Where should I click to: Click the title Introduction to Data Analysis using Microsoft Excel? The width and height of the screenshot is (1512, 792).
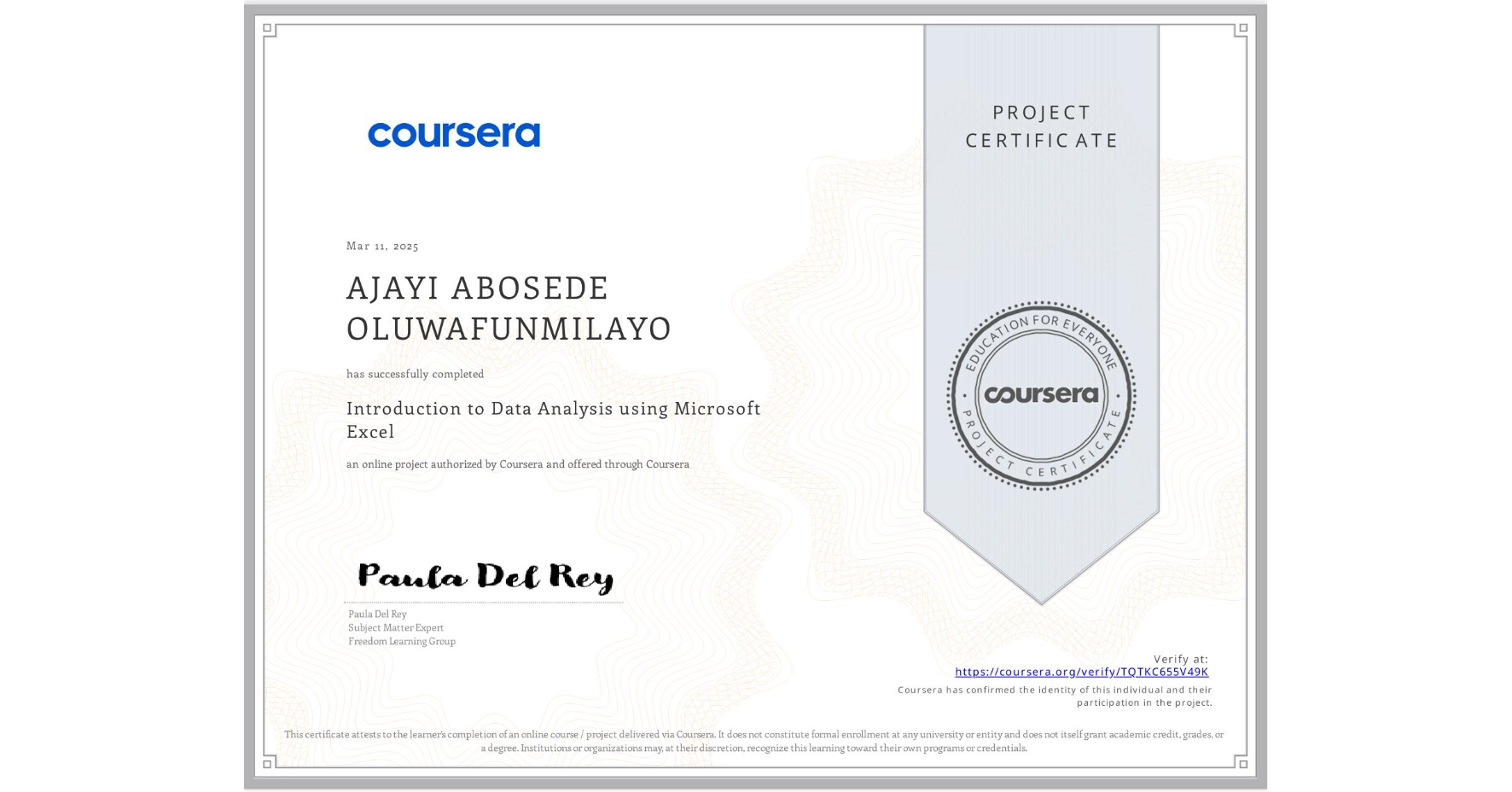[x=554, y=419]
